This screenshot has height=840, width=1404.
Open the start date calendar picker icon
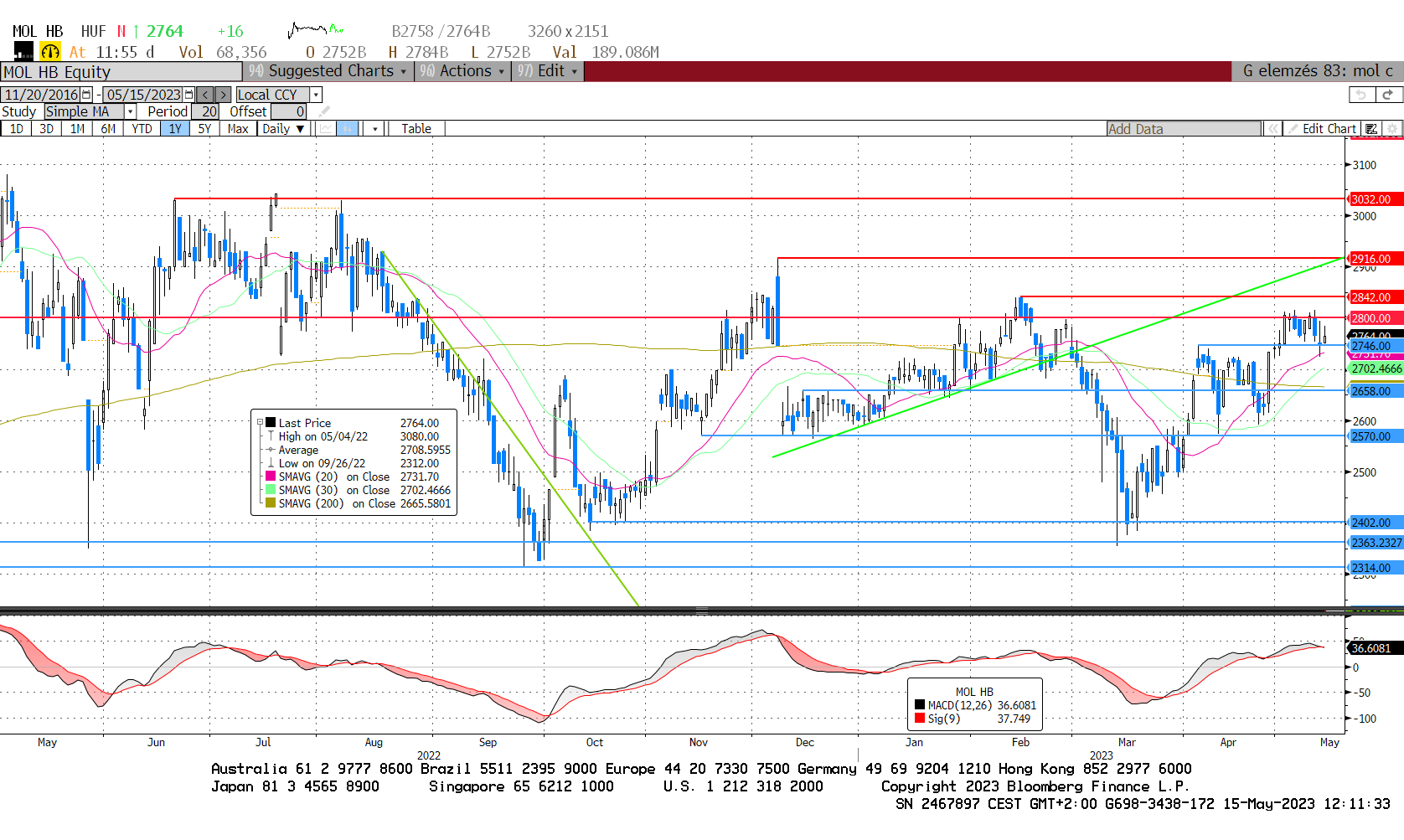(x=86, y=95)
